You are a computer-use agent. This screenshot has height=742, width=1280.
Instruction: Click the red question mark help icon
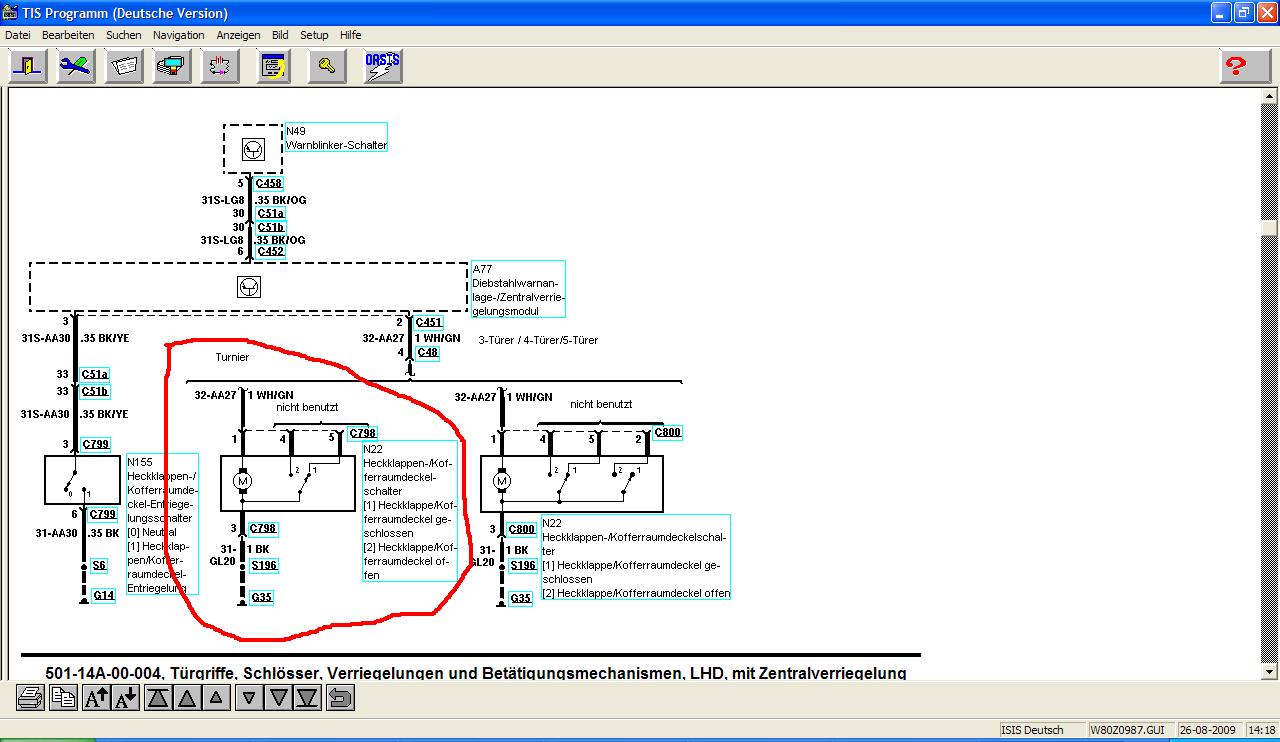click(x=1237, y=66)
